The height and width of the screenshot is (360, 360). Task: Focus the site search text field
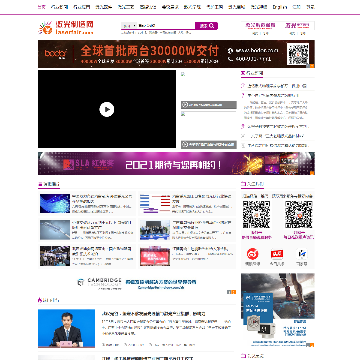pos(166,26)
